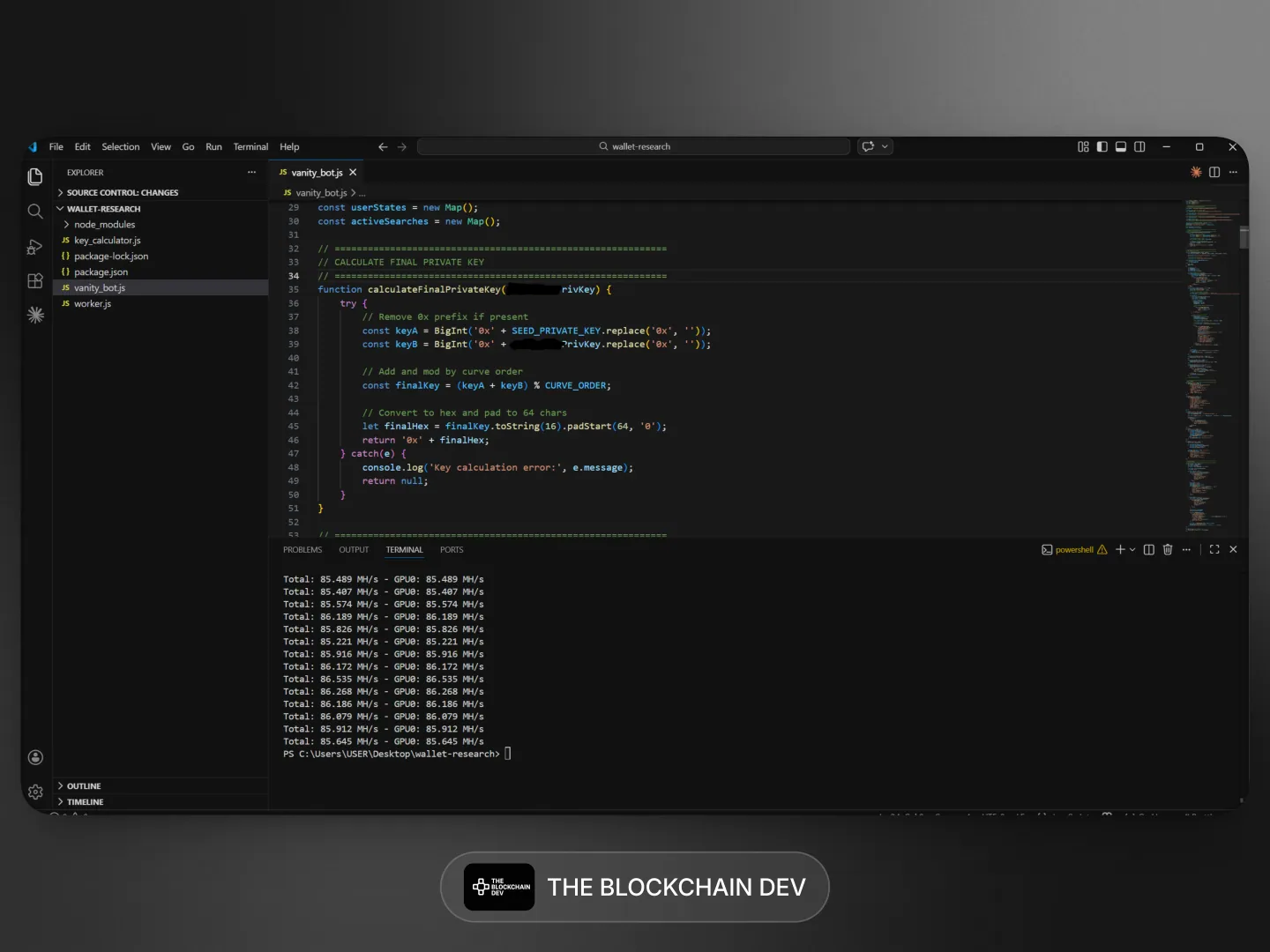This screenshot has height=952, width=1270.
Task: Maximize the terminal panel size
Action: tap(1214, 550)
